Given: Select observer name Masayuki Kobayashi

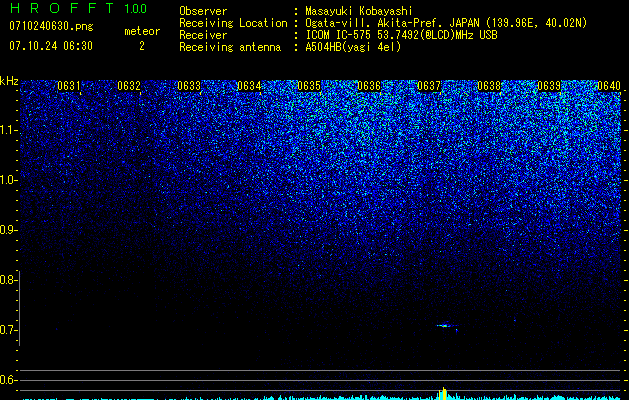Looking at the screenshot, I should pyautogui.click(x=359, y=11).
